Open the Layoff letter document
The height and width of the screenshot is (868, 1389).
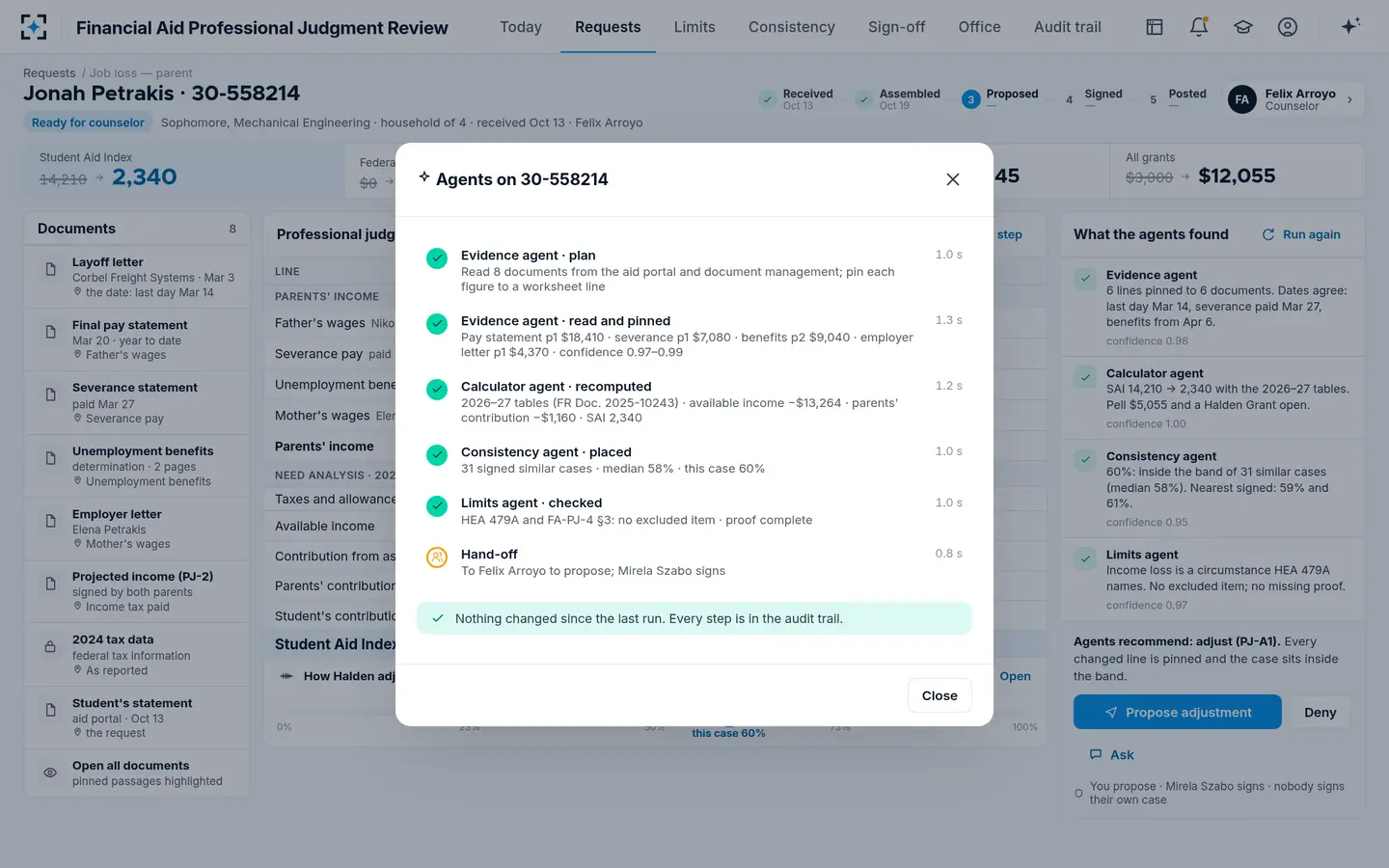pyautogui.click(x=136, y=277)
